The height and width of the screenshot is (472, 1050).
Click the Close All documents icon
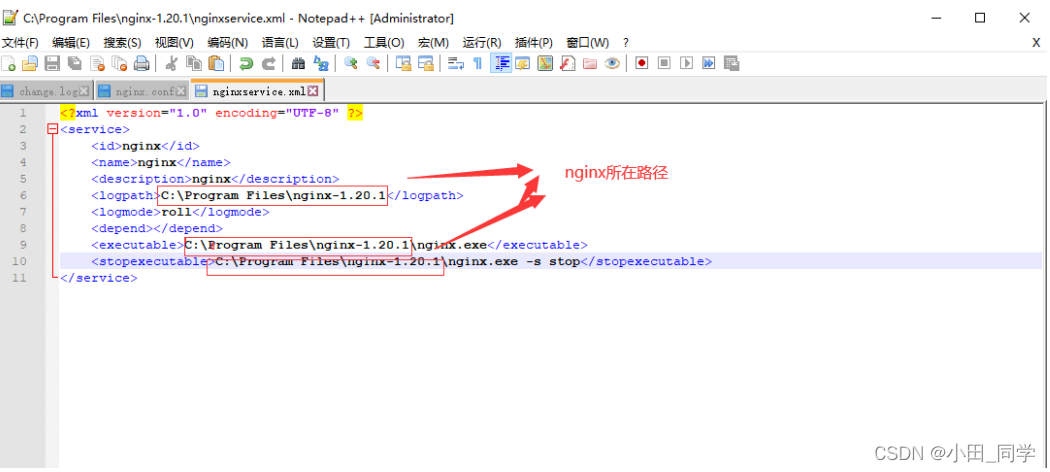click(x=119, y=64)
